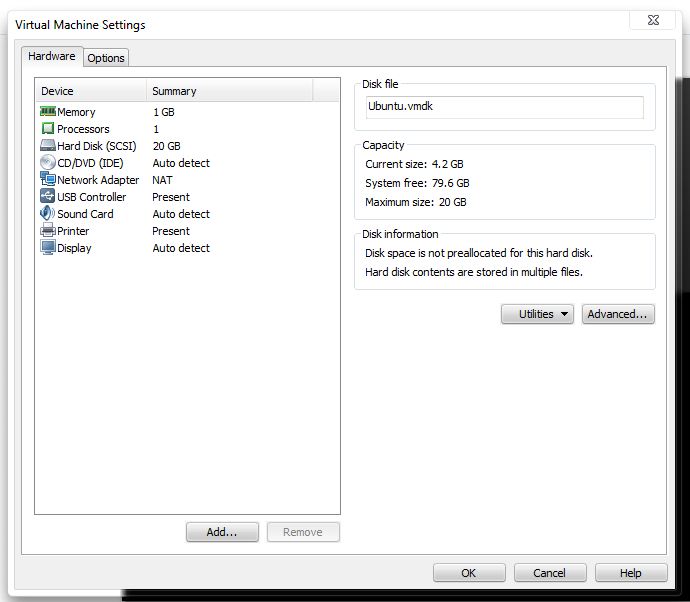The width and height of the screenshot is (690, 602).
Task: Click the greyed Remove button
Action: 303,532
